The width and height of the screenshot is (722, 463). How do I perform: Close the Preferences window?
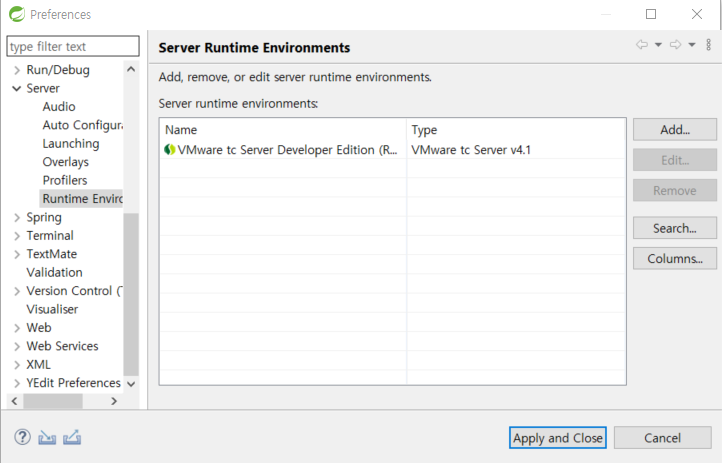(697, 14)
